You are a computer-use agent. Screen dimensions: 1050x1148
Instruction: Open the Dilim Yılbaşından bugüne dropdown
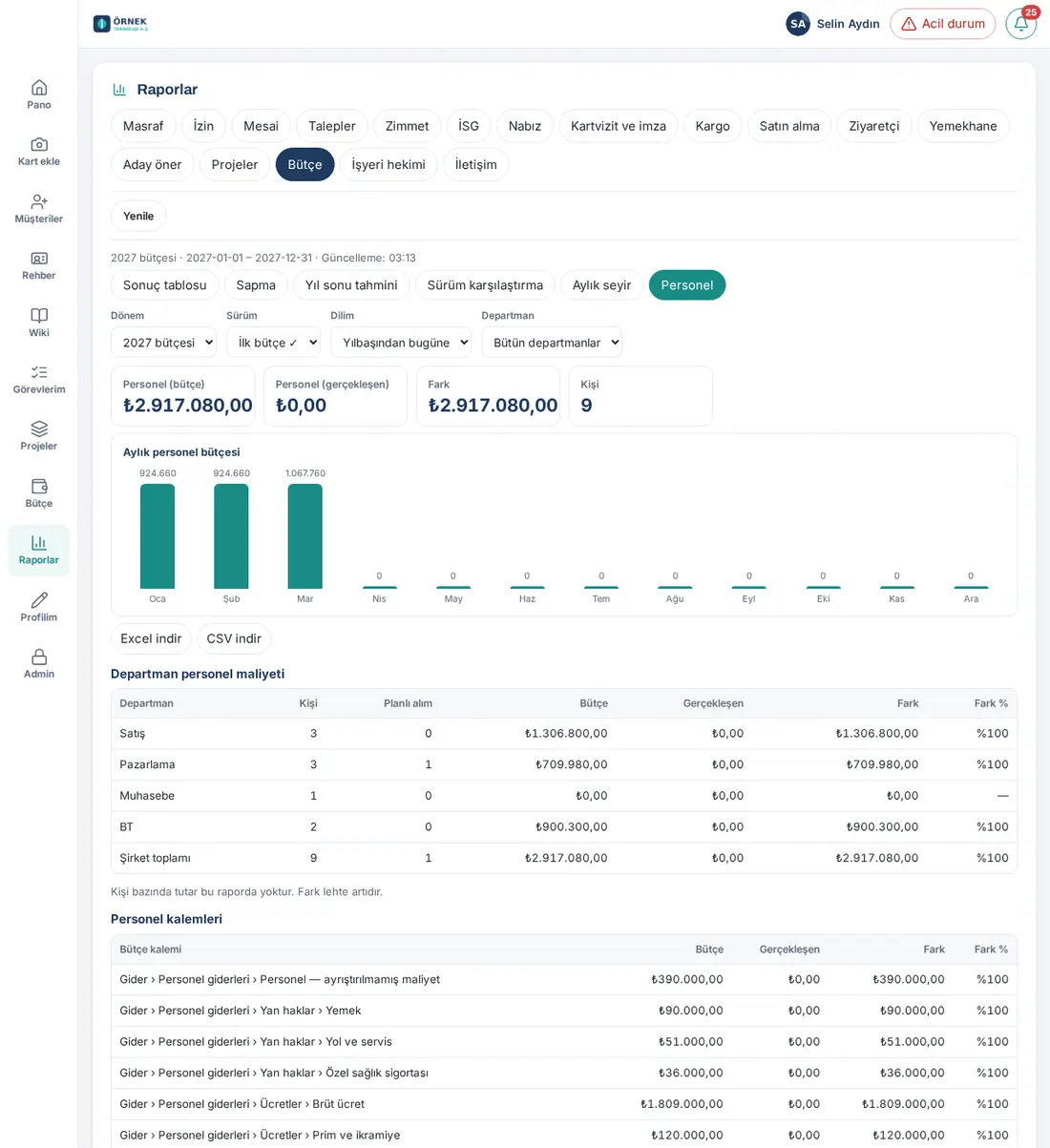(x=401, y=343)
